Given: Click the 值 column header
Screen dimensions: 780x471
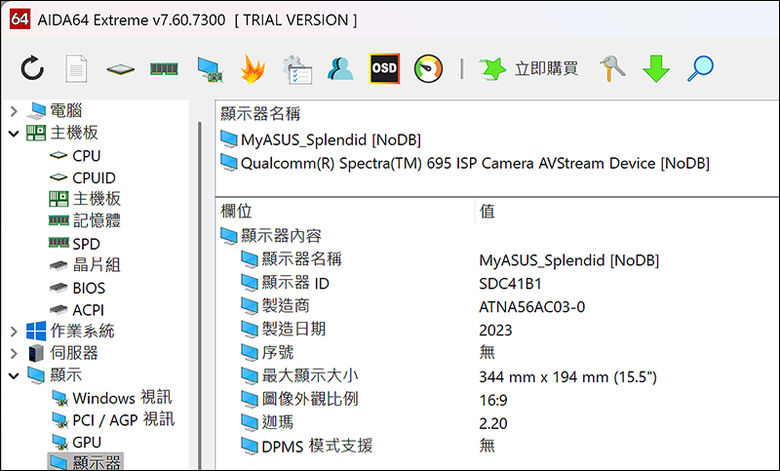Looking at the screenshot, I should pyautogui.click(x=487, y=211).
